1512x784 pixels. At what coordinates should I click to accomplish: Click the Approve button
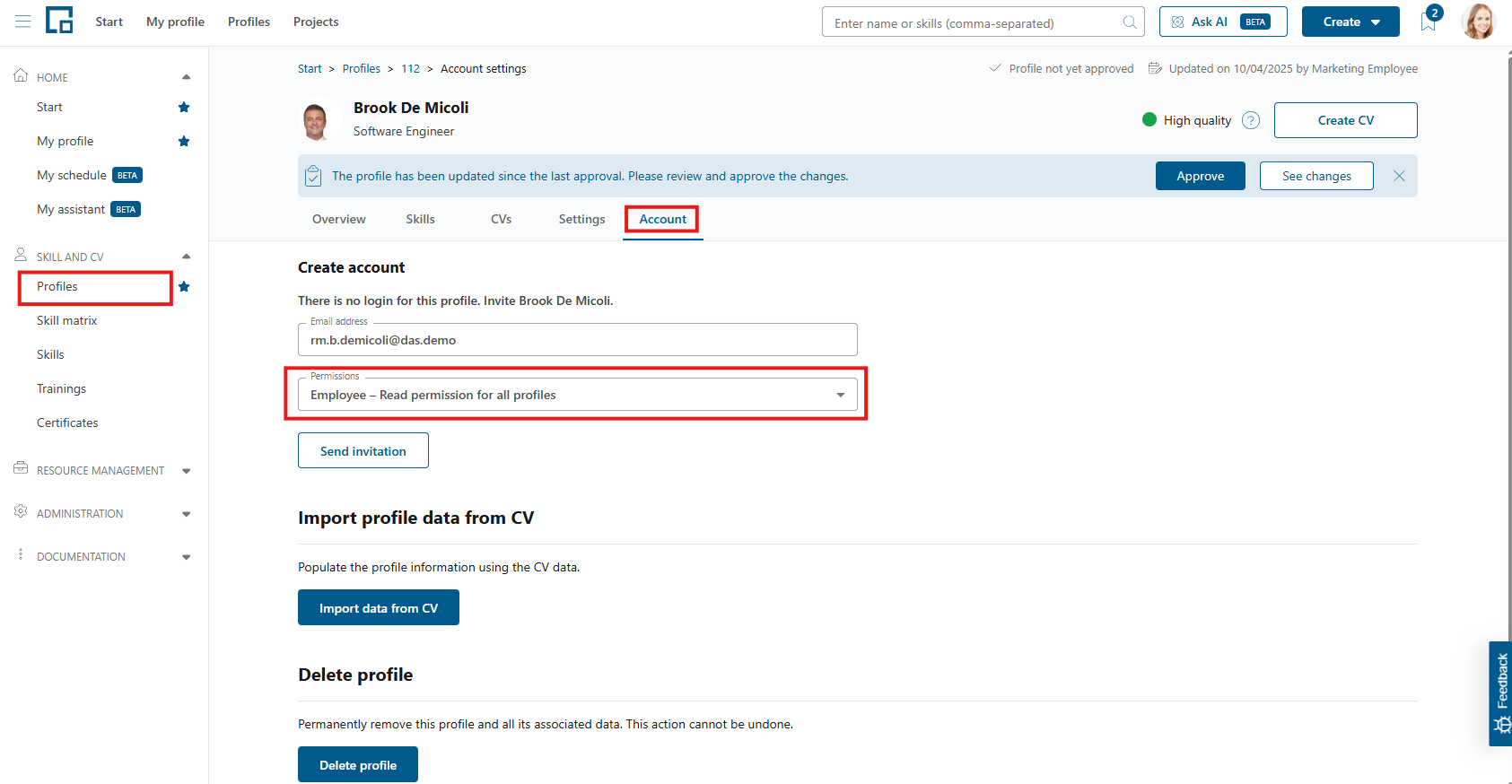click(1201, 176)
